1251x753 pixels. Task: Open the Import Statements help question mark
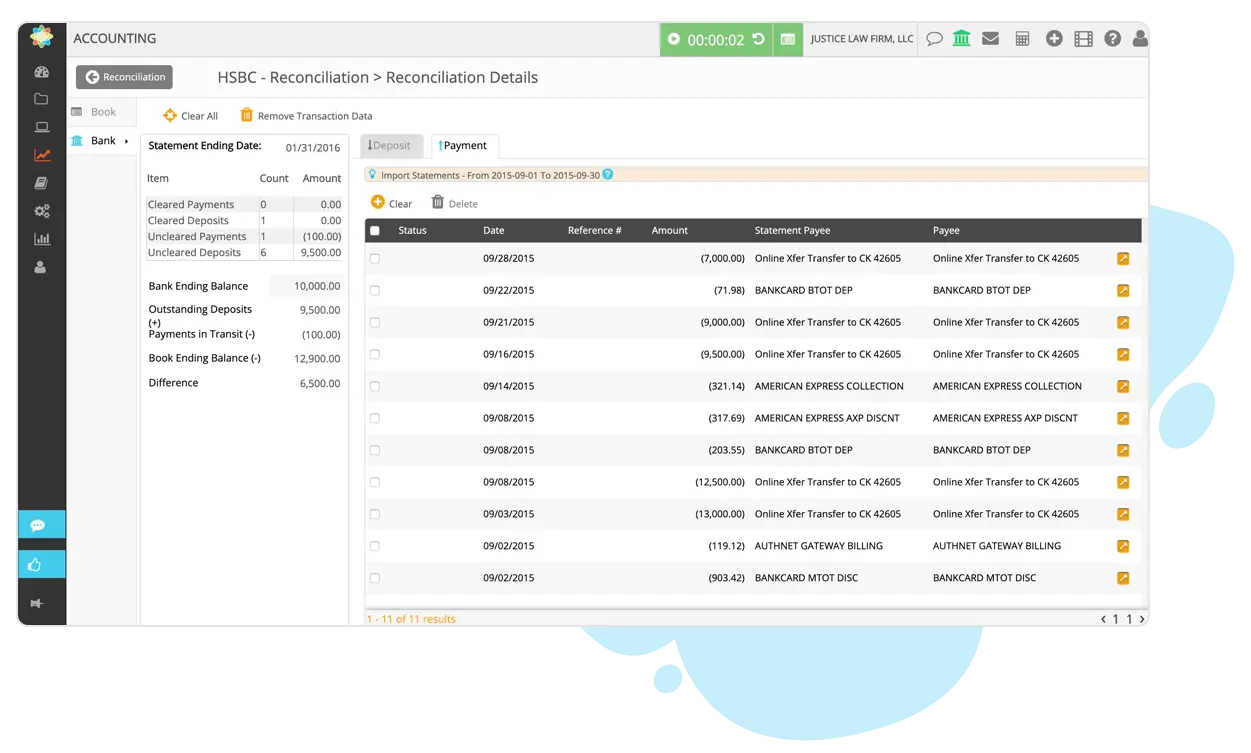(x=608, y=175)
